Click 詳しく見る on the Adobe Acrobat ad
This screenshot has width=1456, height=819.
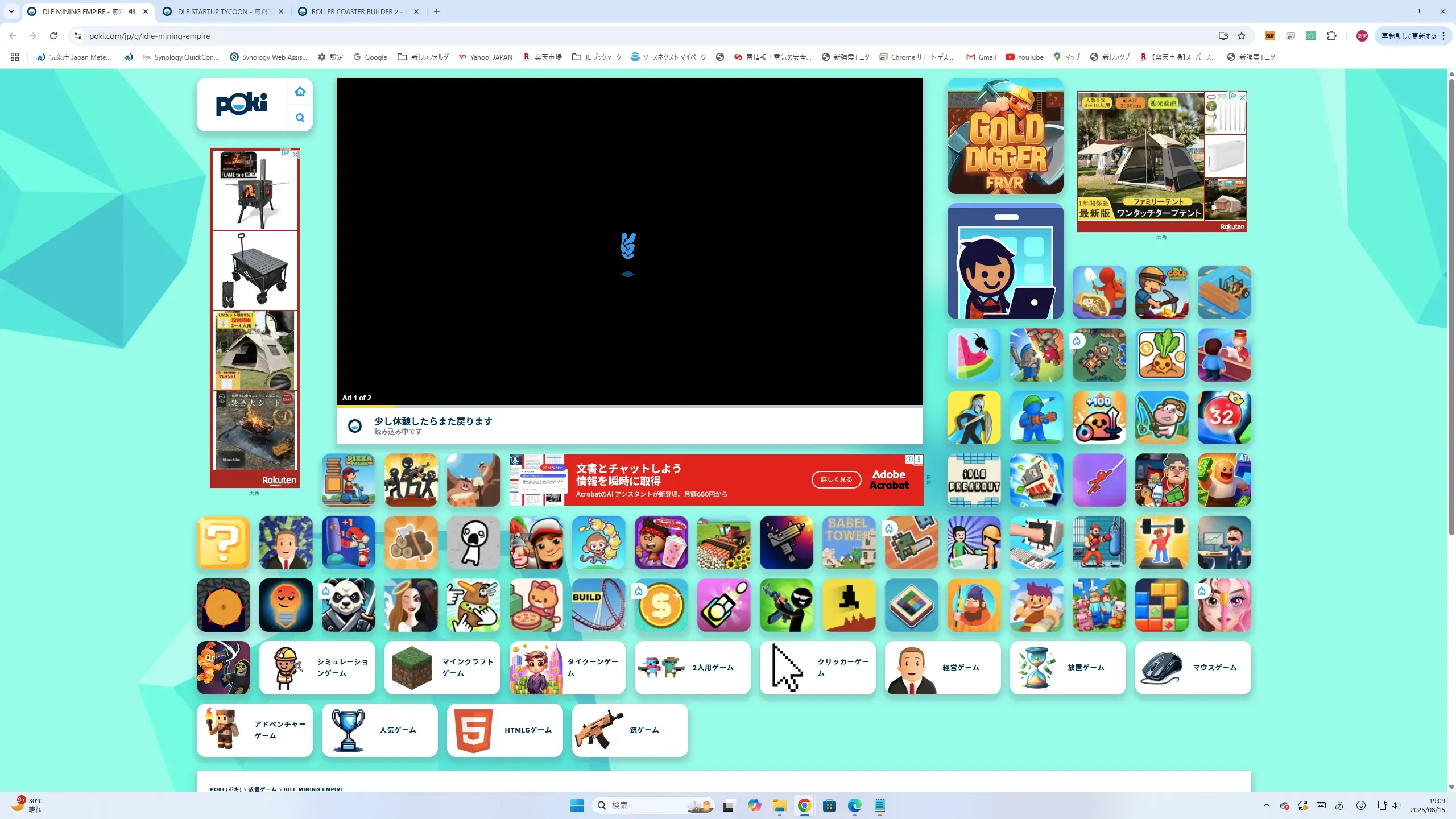pos(836,479)
